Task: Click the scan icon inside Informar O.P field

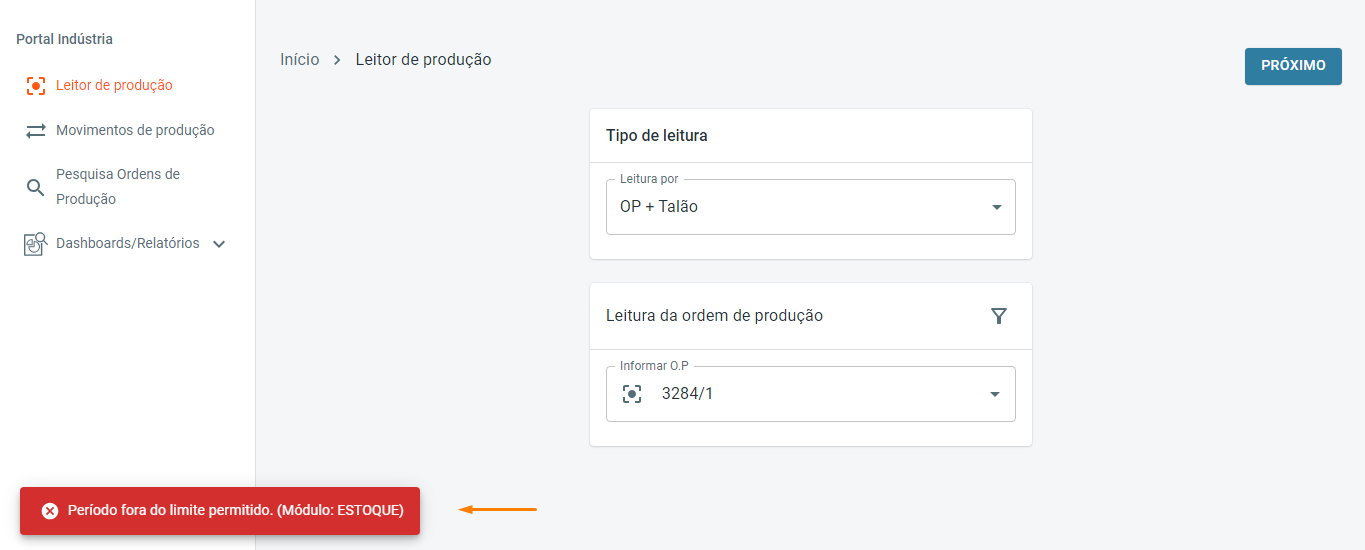Action: 632,394
